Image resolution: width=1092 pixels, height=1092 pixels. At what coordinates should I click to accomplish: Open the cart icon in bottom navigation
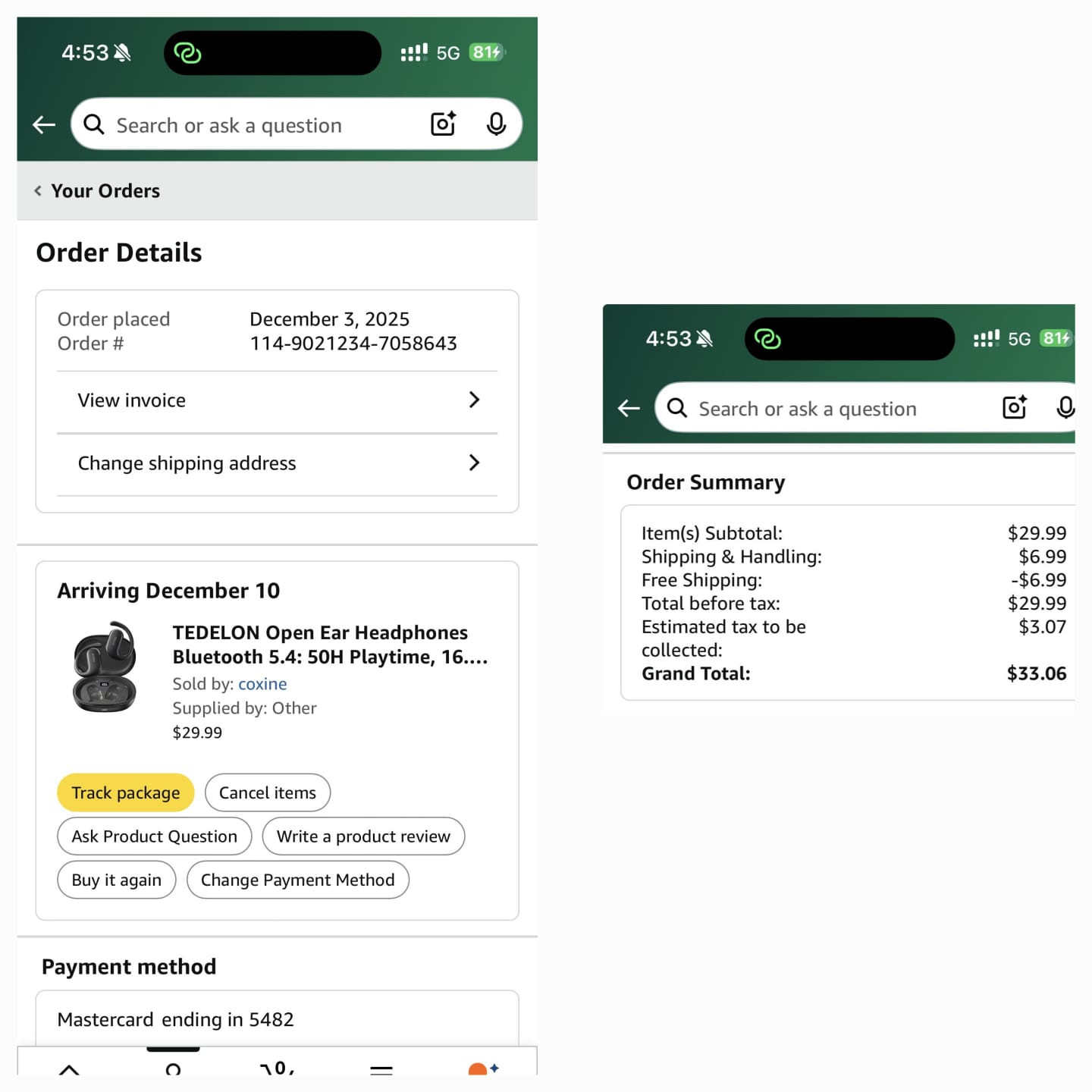click(x=278, y=1068)
